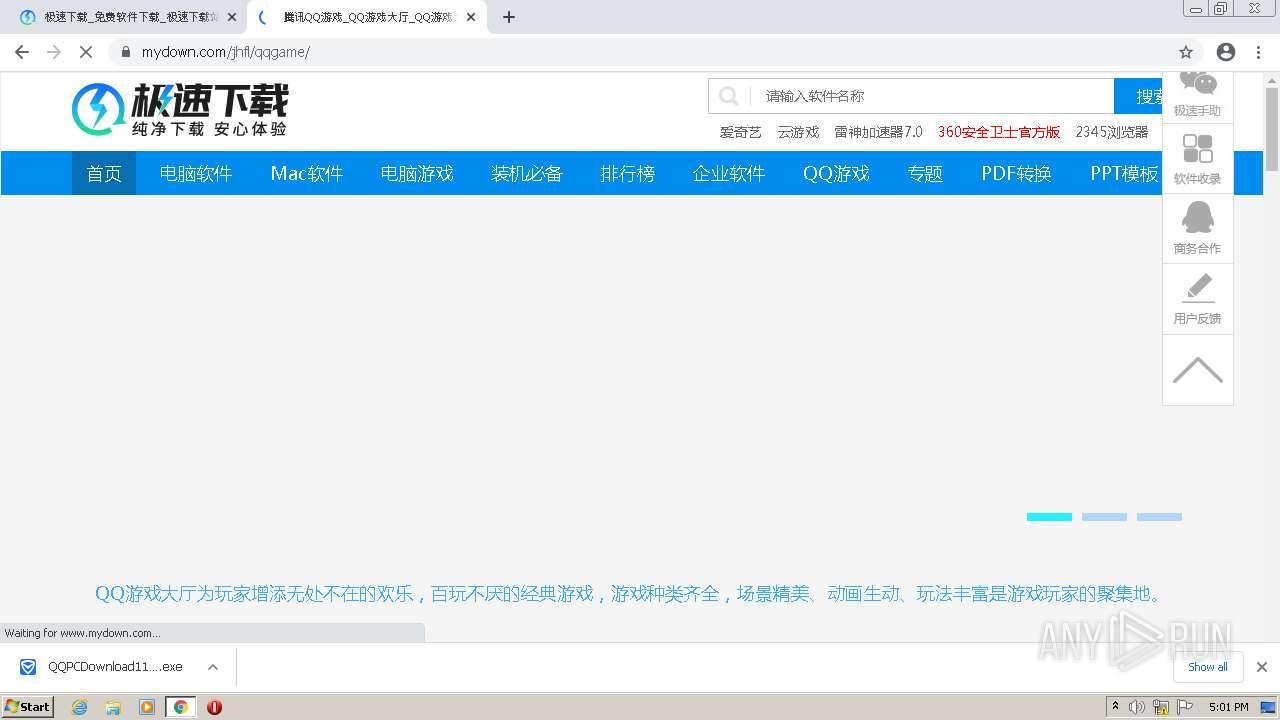Launch Internet Explorer from taskbar
The width and height of the screenshot is (1280, 720).
click(x=80, y=707)
